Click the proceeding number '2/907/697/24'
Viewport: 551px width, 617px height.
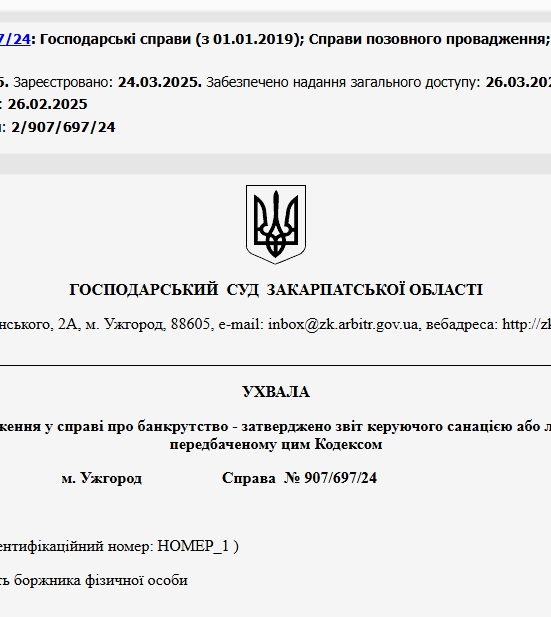[63, 127]
